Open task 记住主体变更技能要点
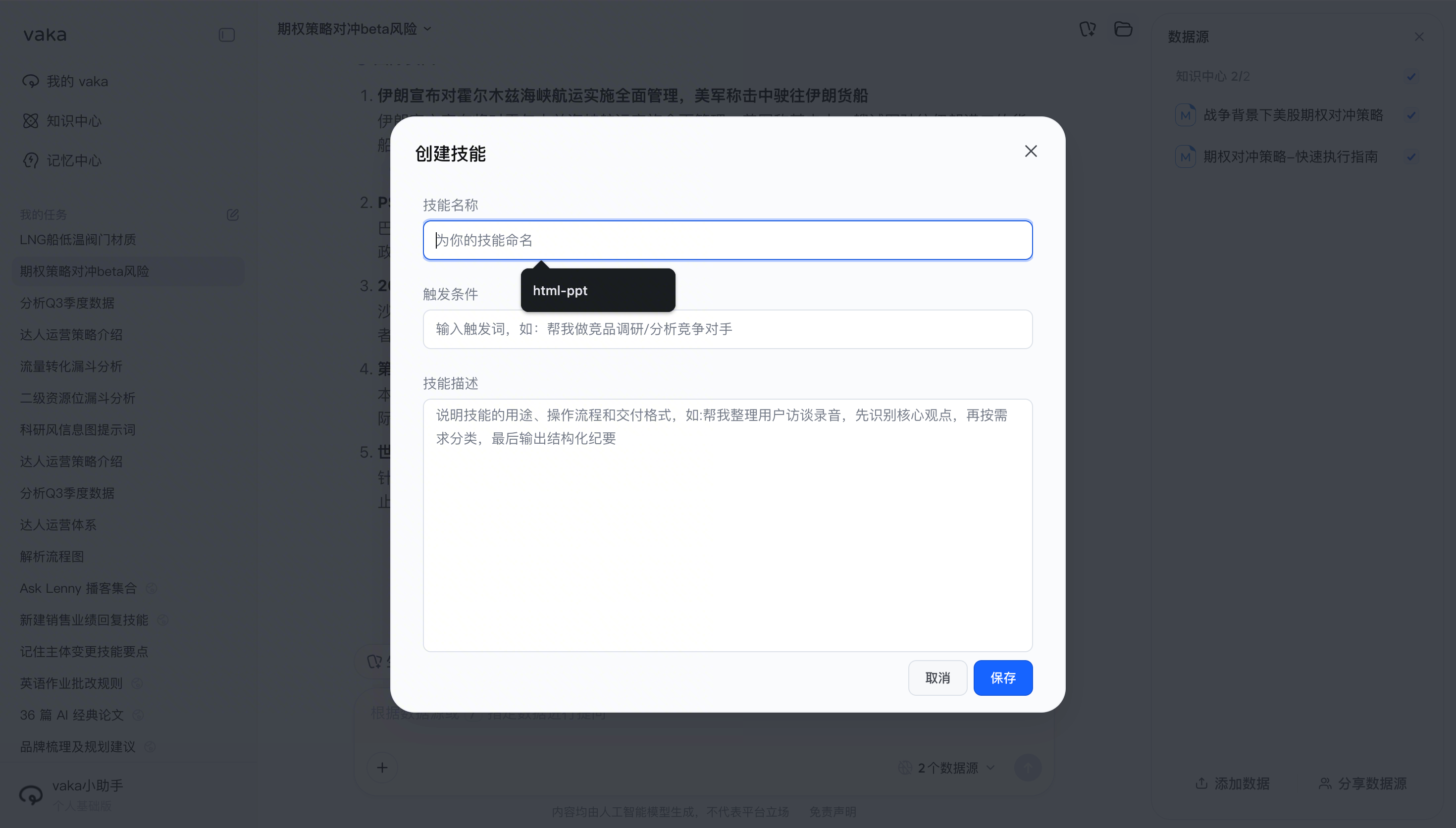This screenshot has width=1456, height=828. point(84,652)
